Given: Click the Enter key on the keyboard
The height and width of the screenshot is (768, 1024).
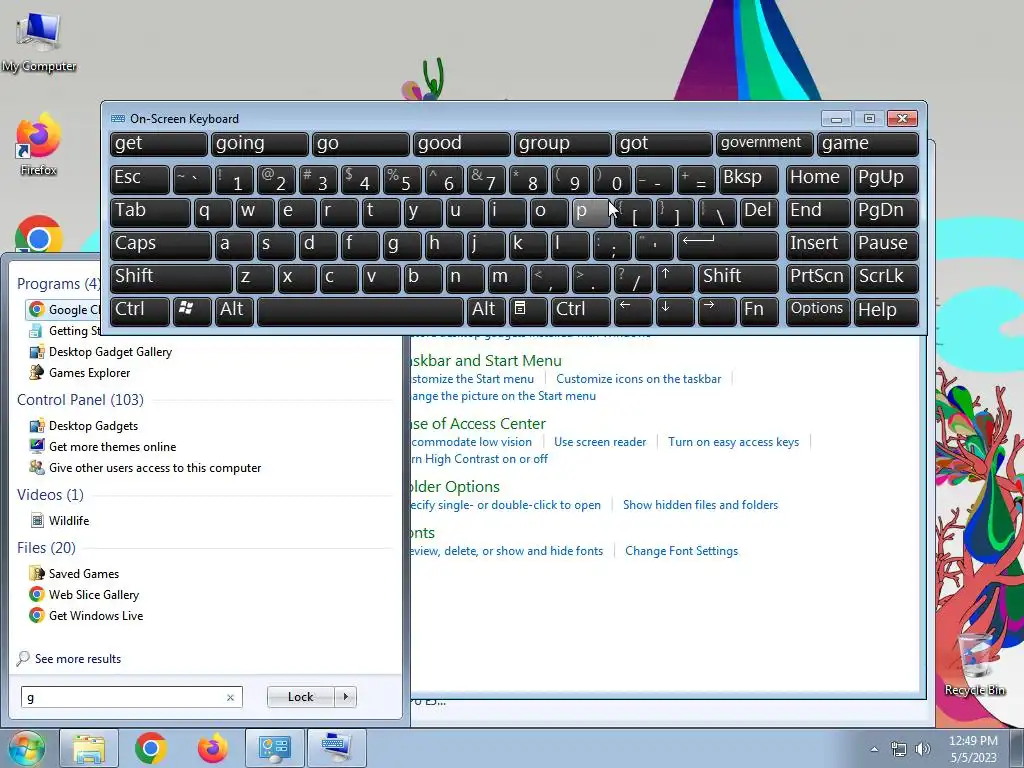Looking at the screenshot, I should point(728,245).
